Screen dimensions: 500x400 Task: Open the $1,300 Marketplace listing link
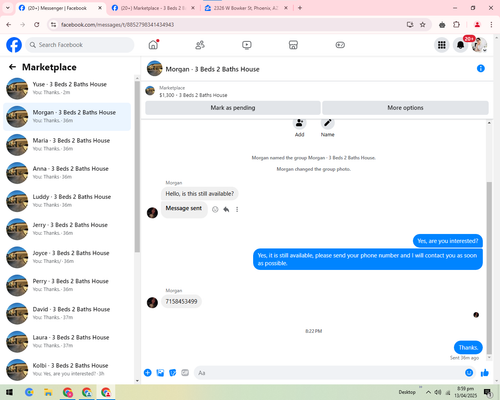pyautogui.click(x=193, y=95)
